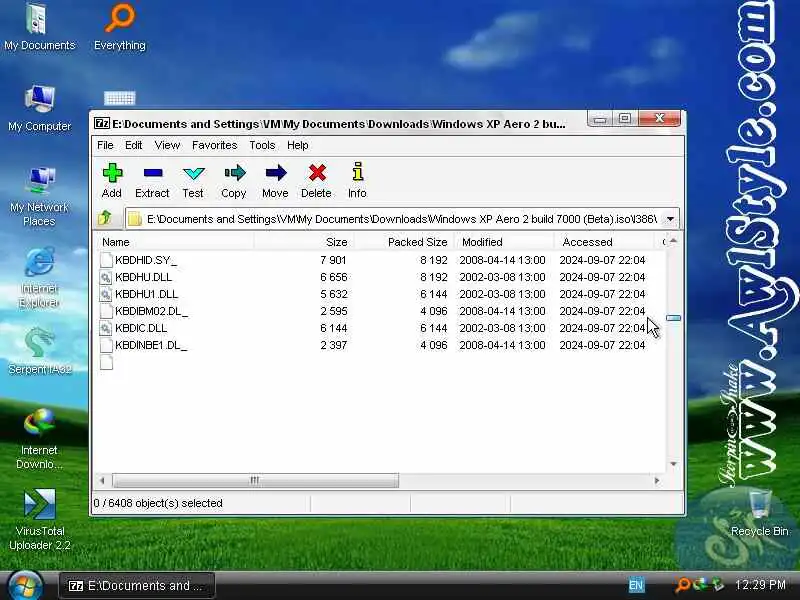Click the horizontal scroll left arrow
The height and width of the screenshot is (600, 800).
point(102,480)
